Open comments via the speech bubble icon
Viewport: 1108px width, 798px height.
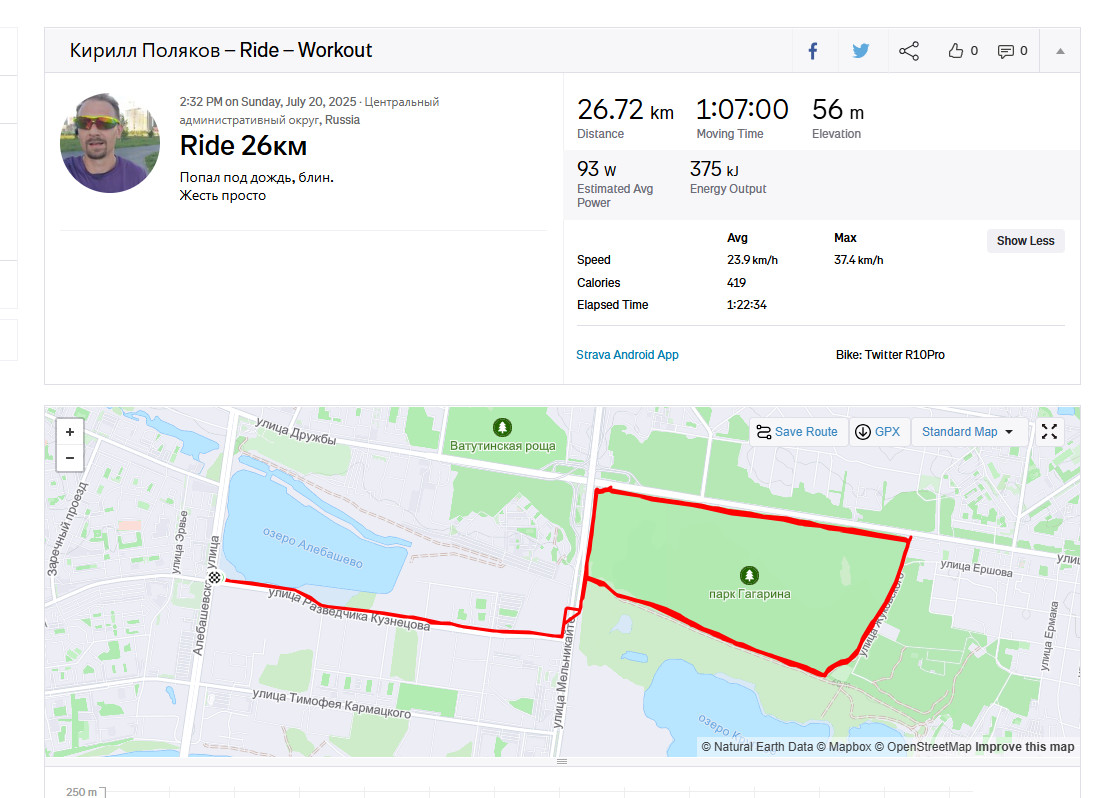pos(1012,51)
